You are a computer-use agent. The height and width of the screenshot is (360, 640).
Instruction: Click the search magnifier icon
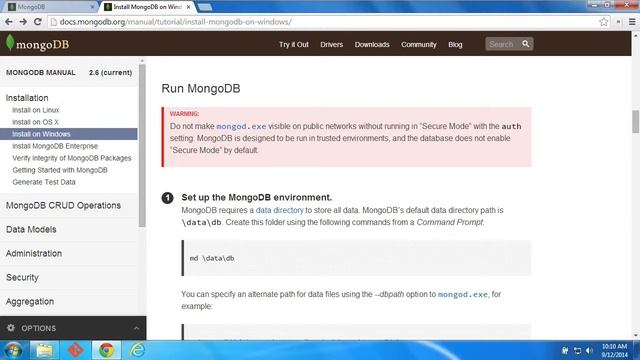coord(526,44)
